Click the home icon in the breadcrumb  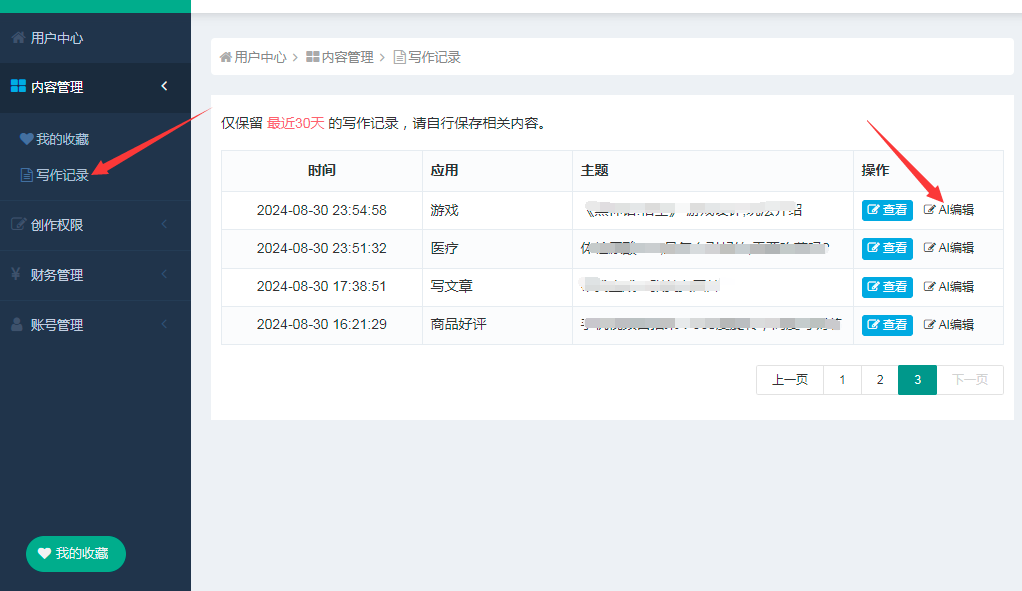(226, 57)
